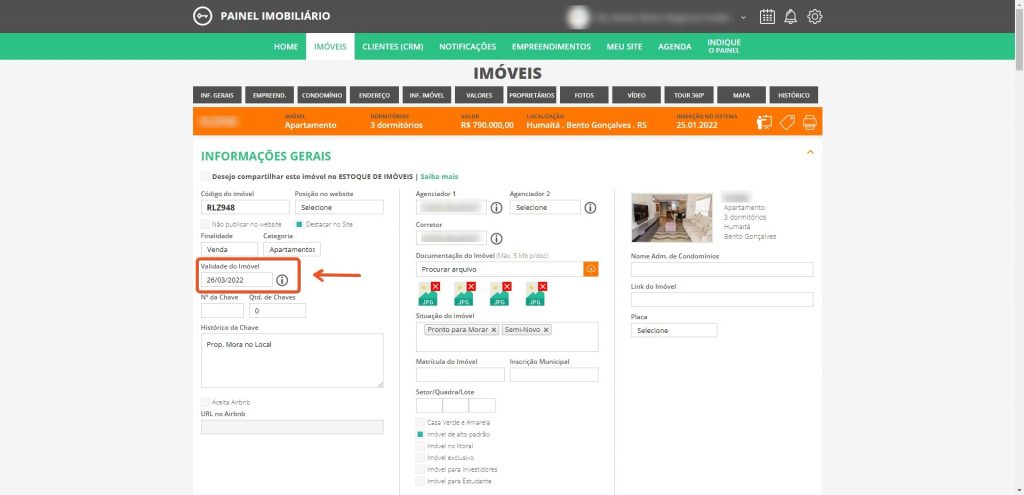Click the orange upload icon for documentation
Image resolution: width=1024 pixels, height=495 pixels.
[591, 269]
